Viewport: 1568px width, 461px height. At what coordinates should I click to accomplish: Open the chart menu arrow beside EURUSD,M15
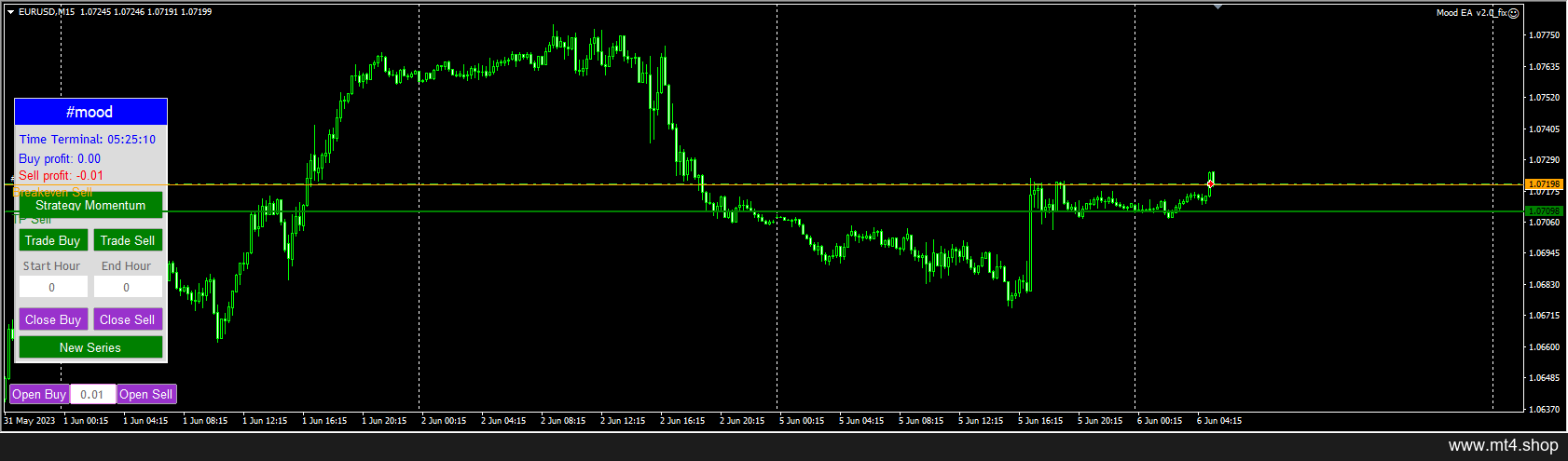click(x=10, y=12)
